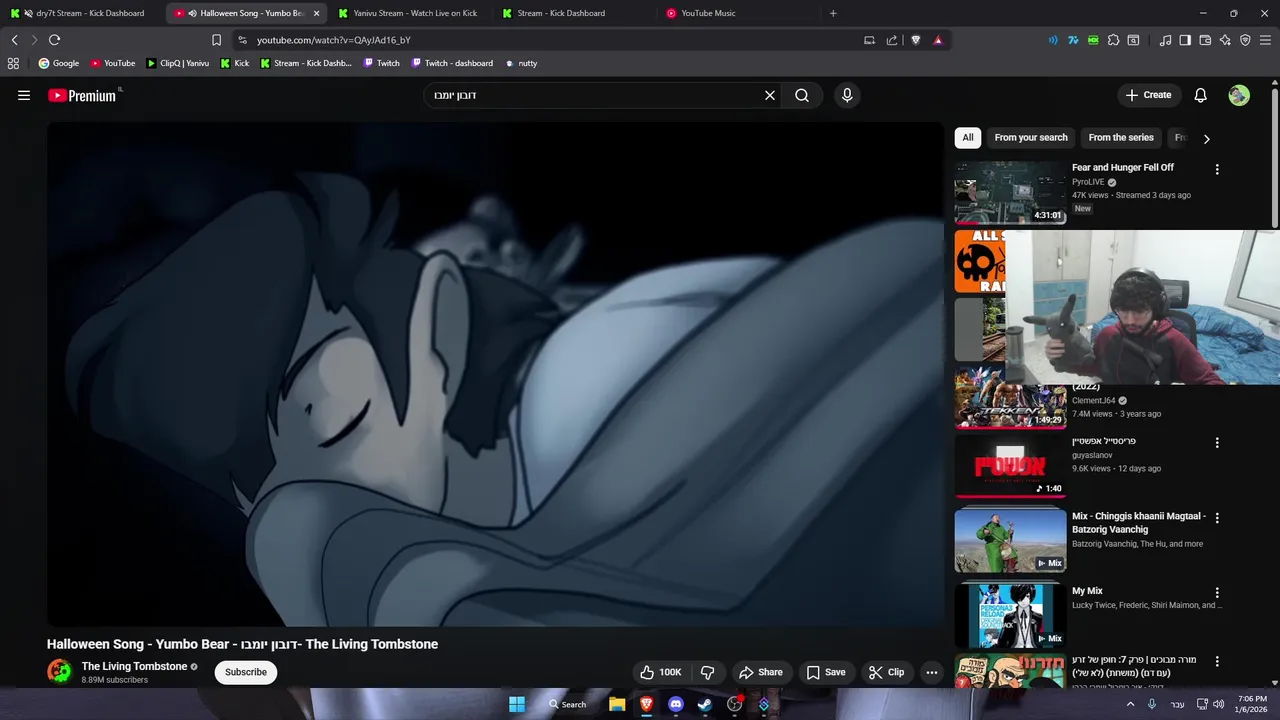Clip the video with scissors button
Viewport: 1280px width, 720px height.
886,672
